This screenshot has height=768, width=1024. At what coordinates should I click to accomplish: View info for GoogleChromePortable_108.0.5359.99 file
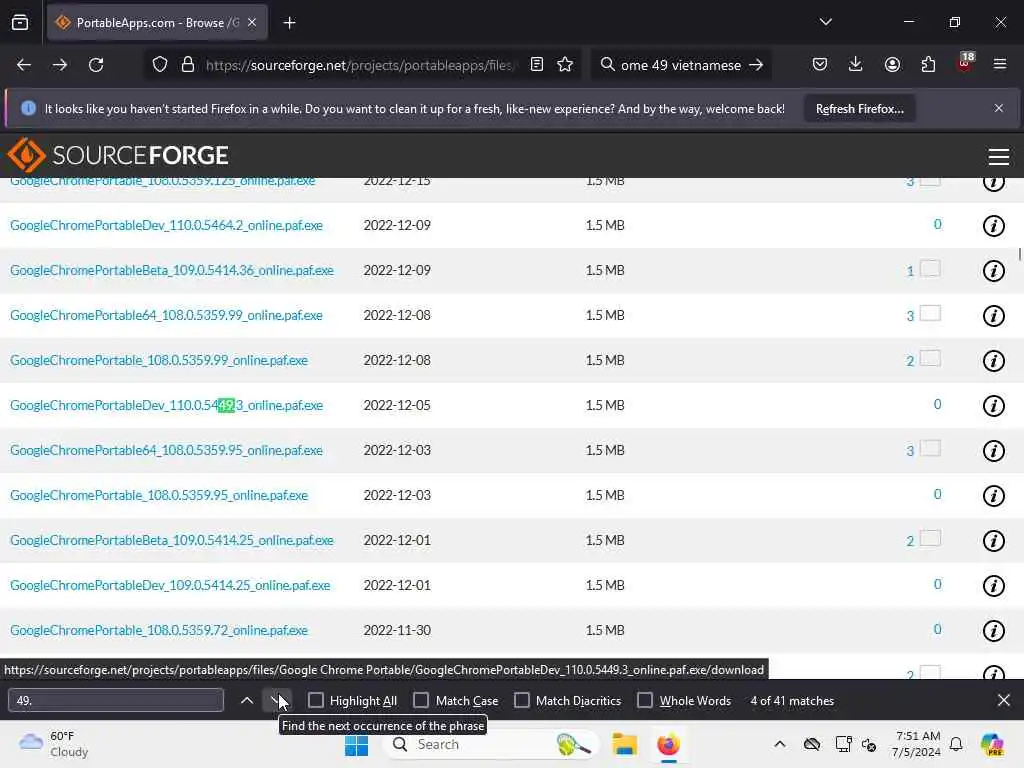tap(993, 361)
